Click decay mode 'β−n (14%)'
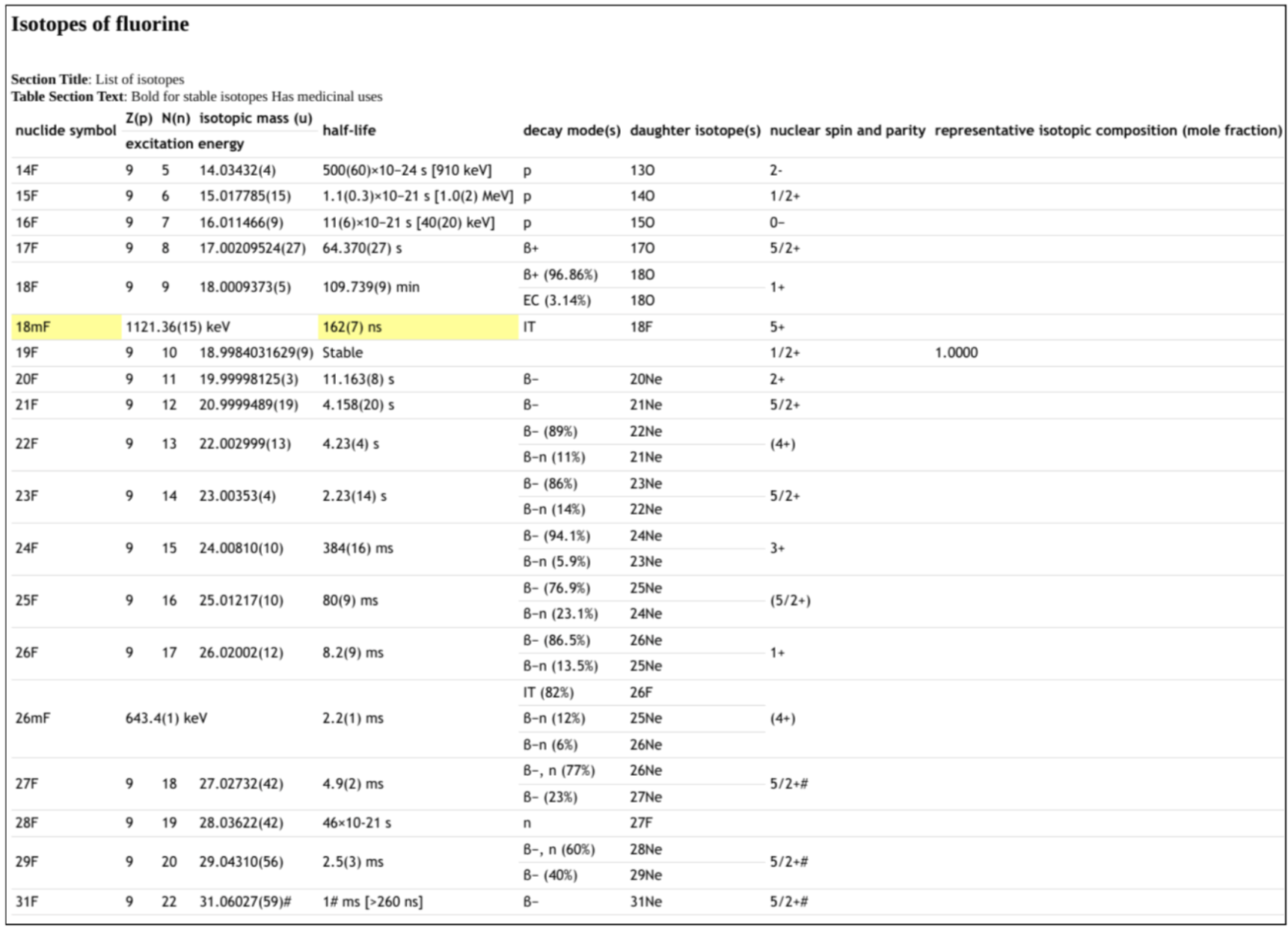1288x927 pixels. 553,510
